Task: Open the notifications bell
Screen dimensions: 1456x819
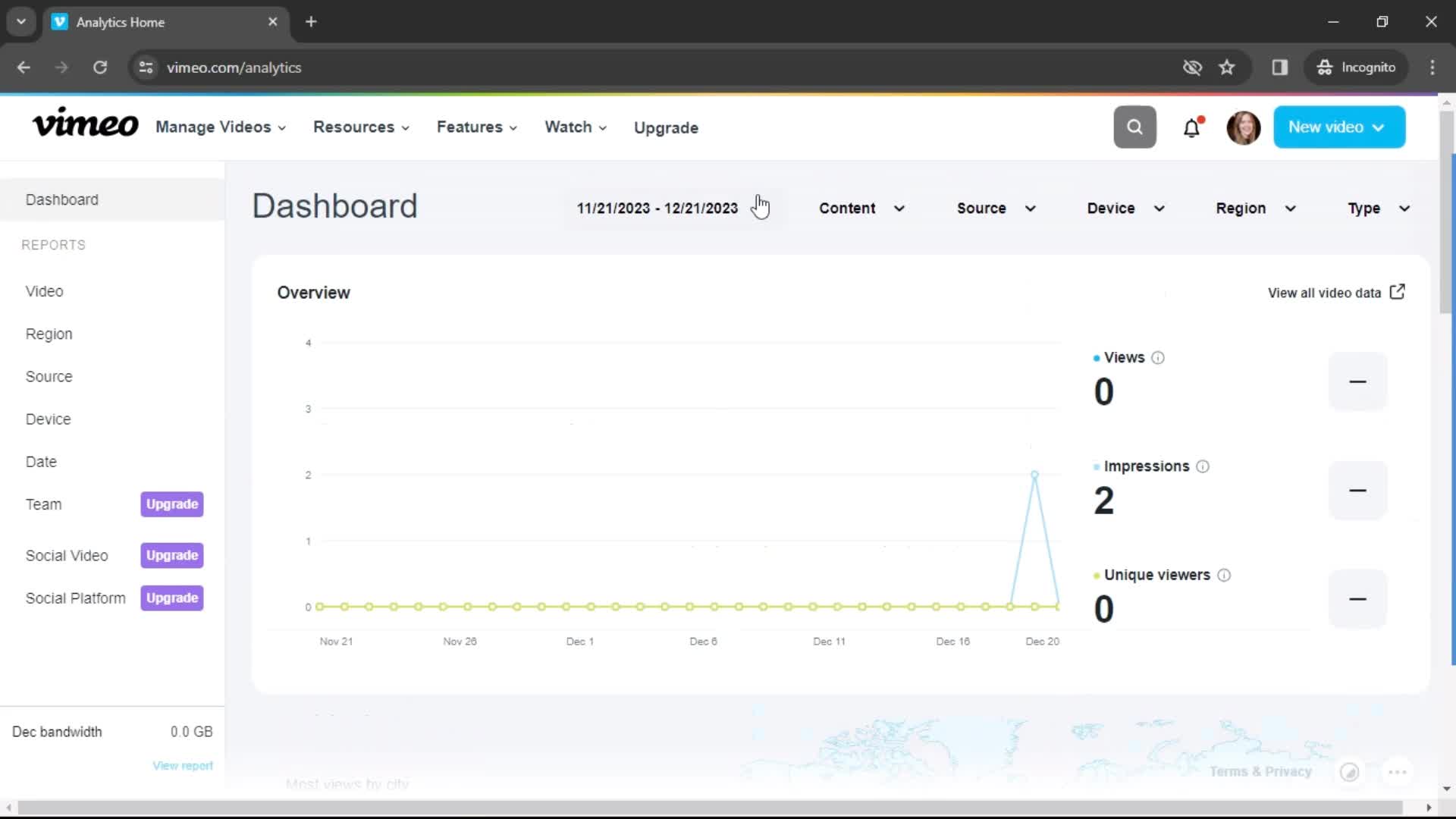Action: click(1192, 127)
